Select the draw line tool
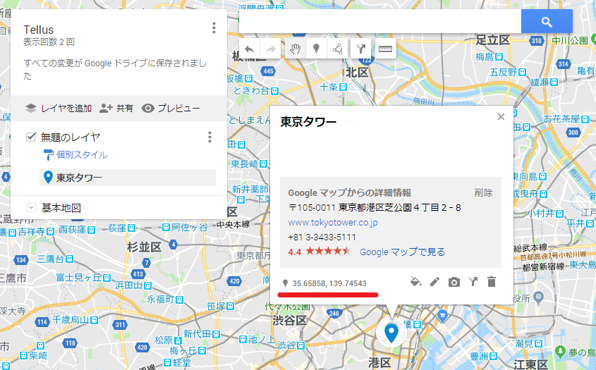 tap(337, 49)
